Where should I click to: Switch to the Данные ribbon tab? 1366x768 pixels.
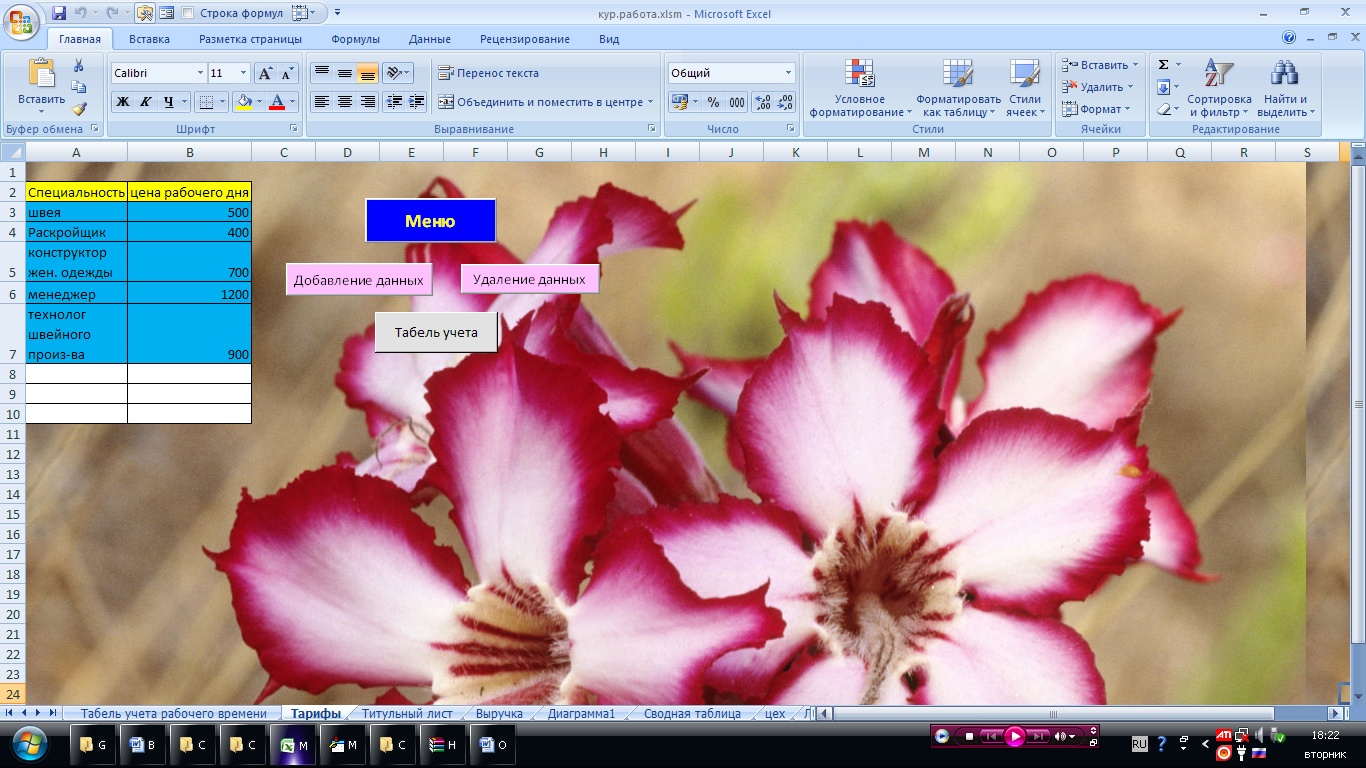[430, 39]
